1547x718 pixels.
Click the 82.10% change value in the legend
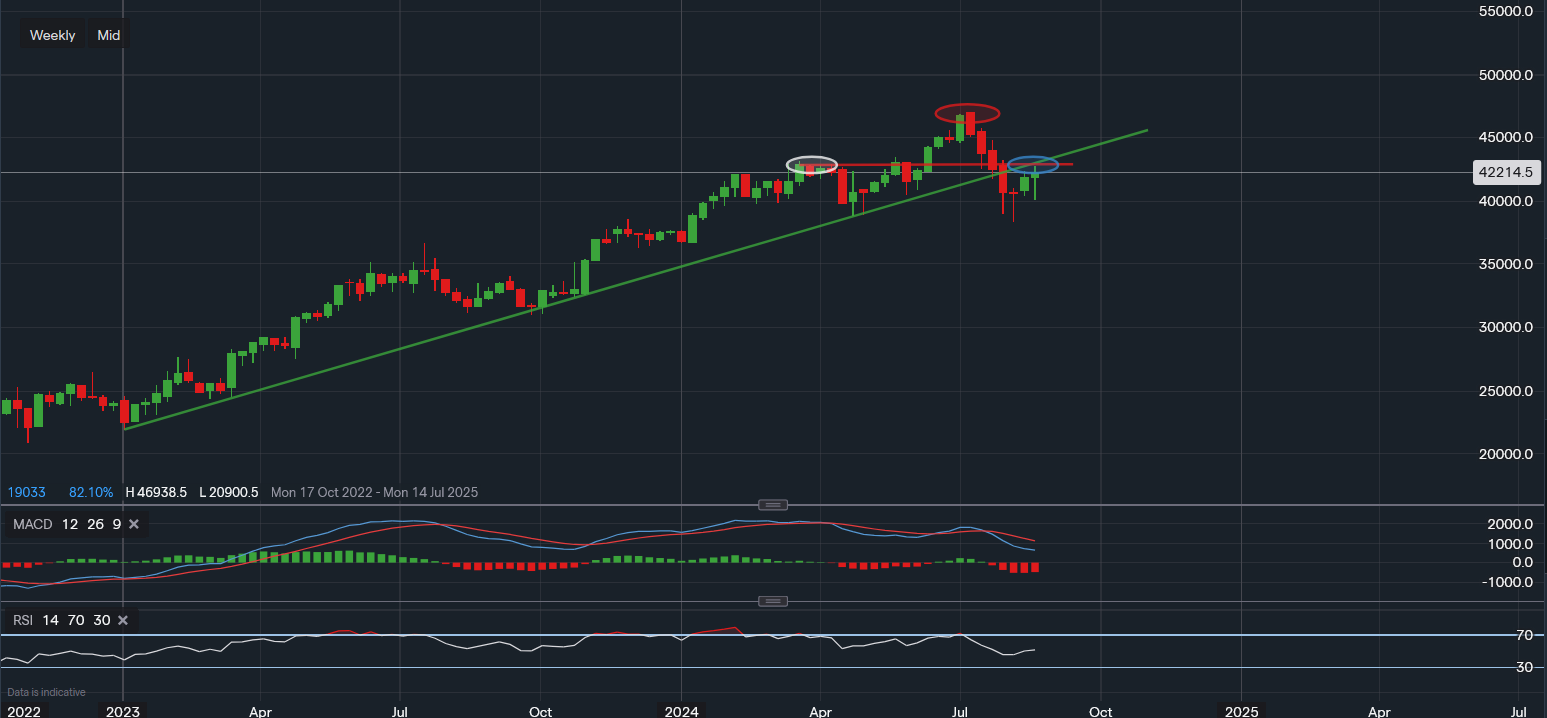(91, 492)
